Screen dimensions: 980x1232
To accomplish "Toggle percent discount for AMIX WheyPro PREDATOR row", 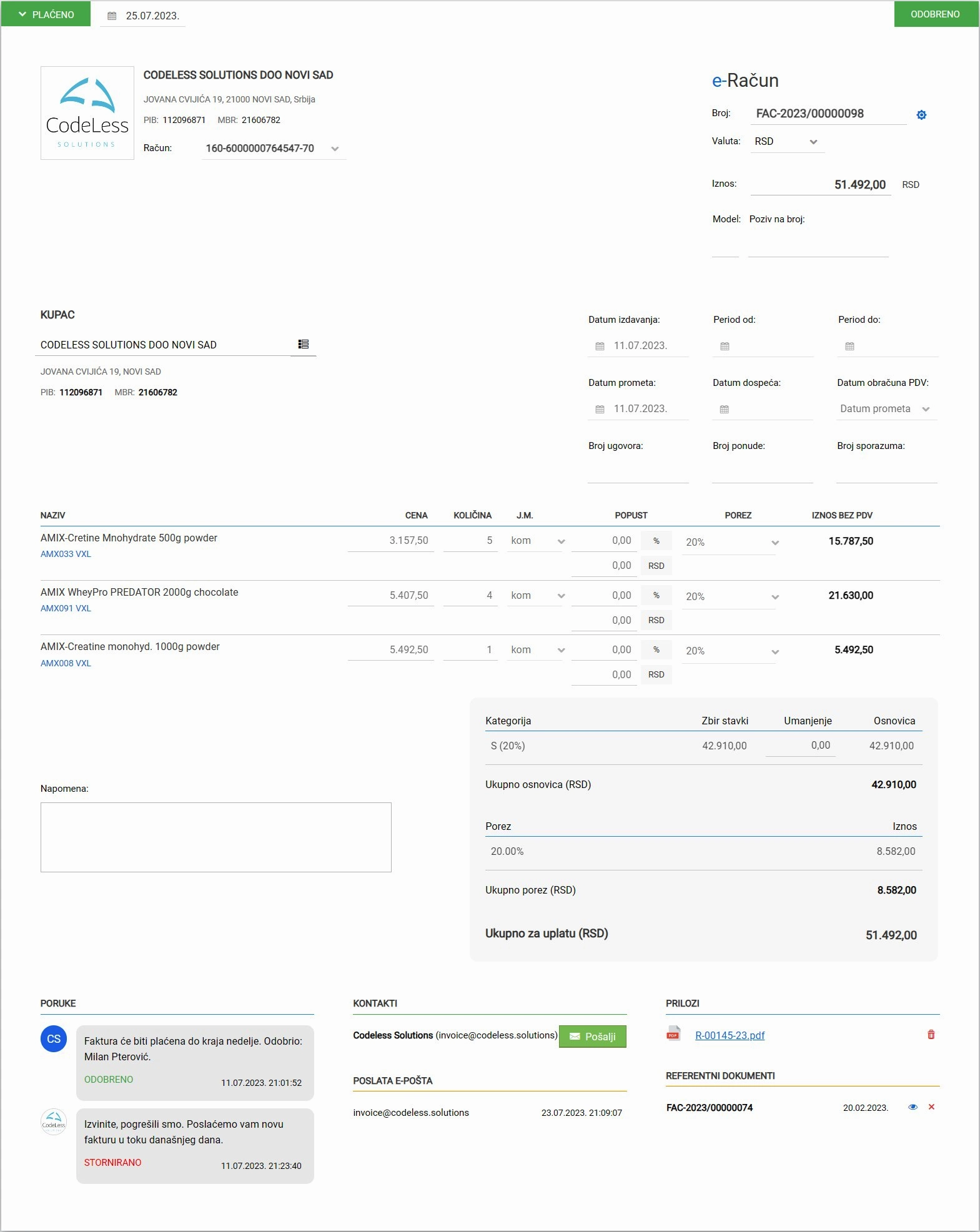I will click(x=656, y=595).
